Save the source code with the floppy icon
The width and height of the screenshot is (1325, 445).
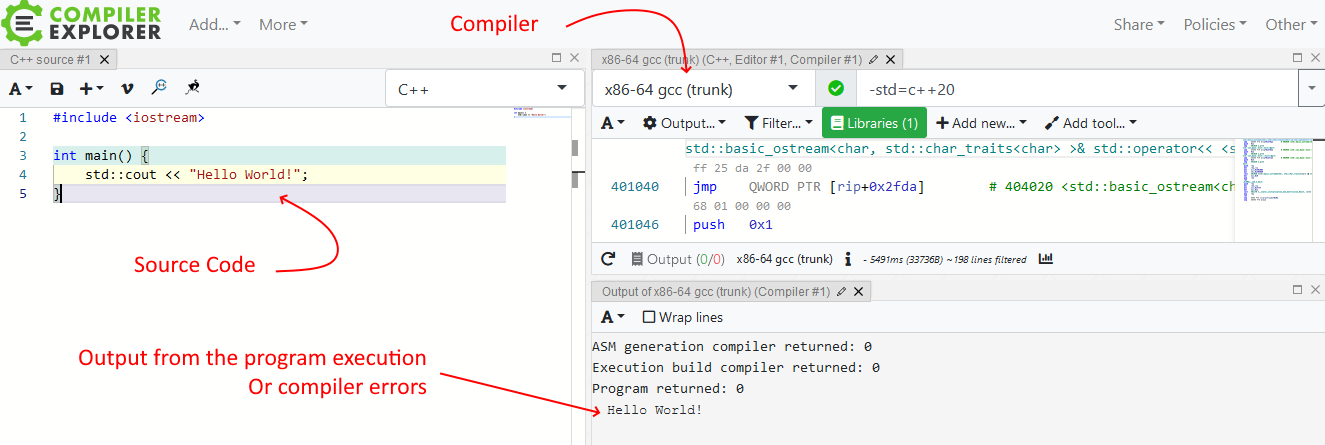(x=57, y=89)
